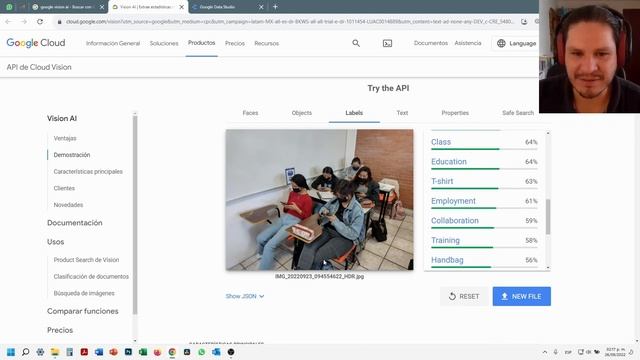Open PowerPoint from the taskbar

coord(113,352)
